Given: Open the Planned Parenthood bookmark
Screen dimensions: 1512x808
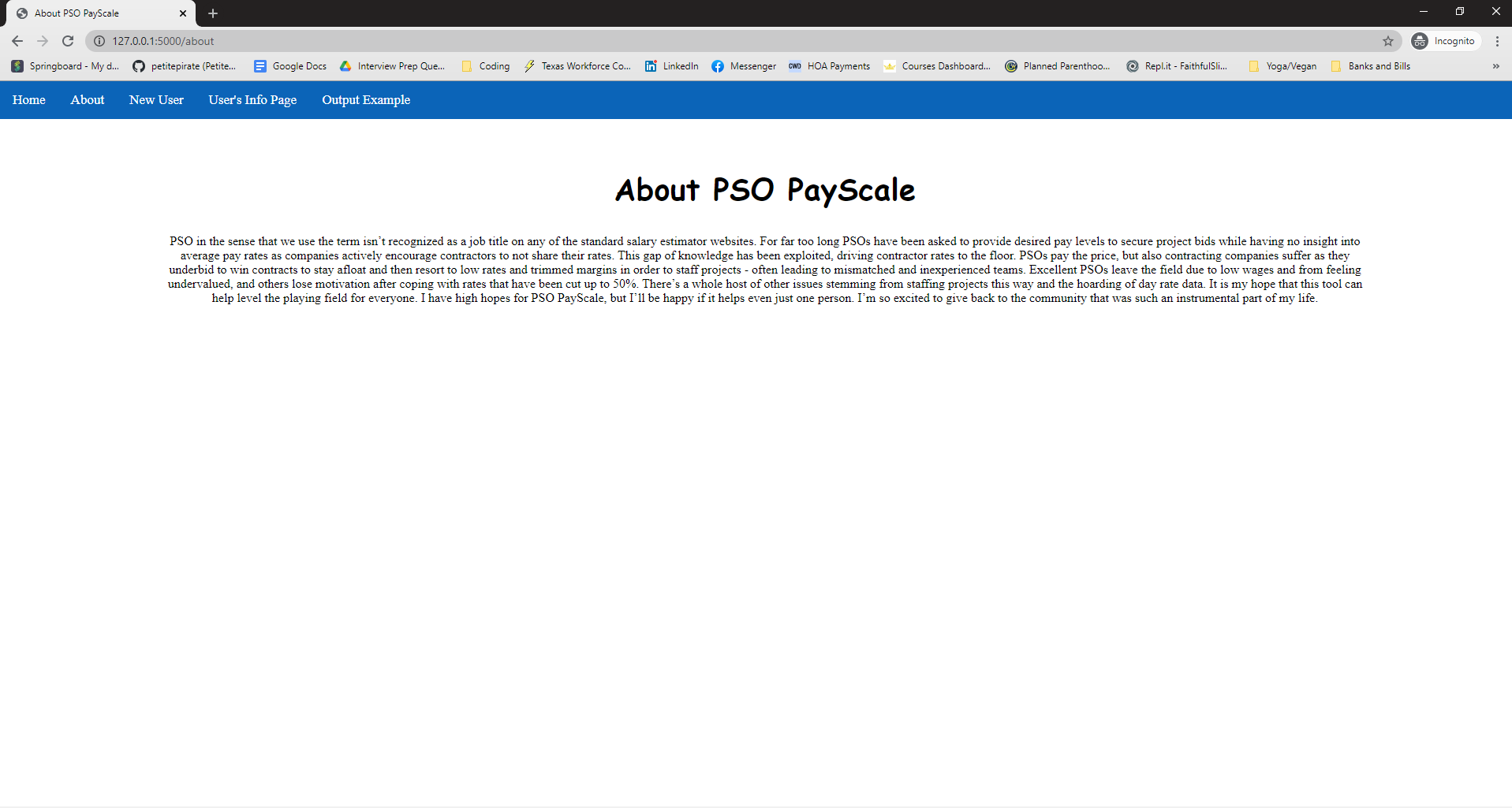Looking at the screenshot, I should pos(1058,66).
